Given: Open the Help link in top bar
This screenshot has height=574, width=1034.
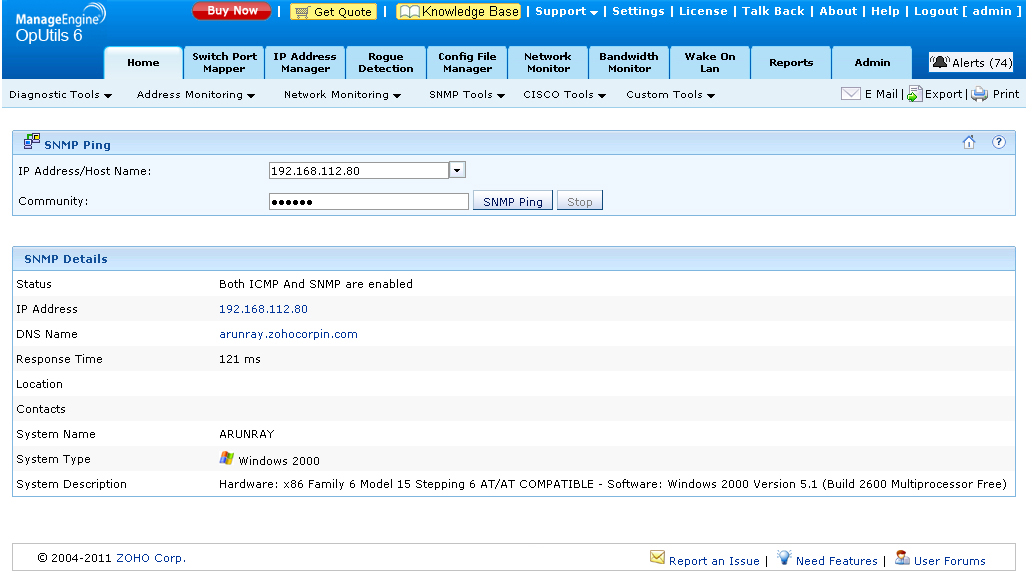Looking at the screenshot, I should pos(885,11).
